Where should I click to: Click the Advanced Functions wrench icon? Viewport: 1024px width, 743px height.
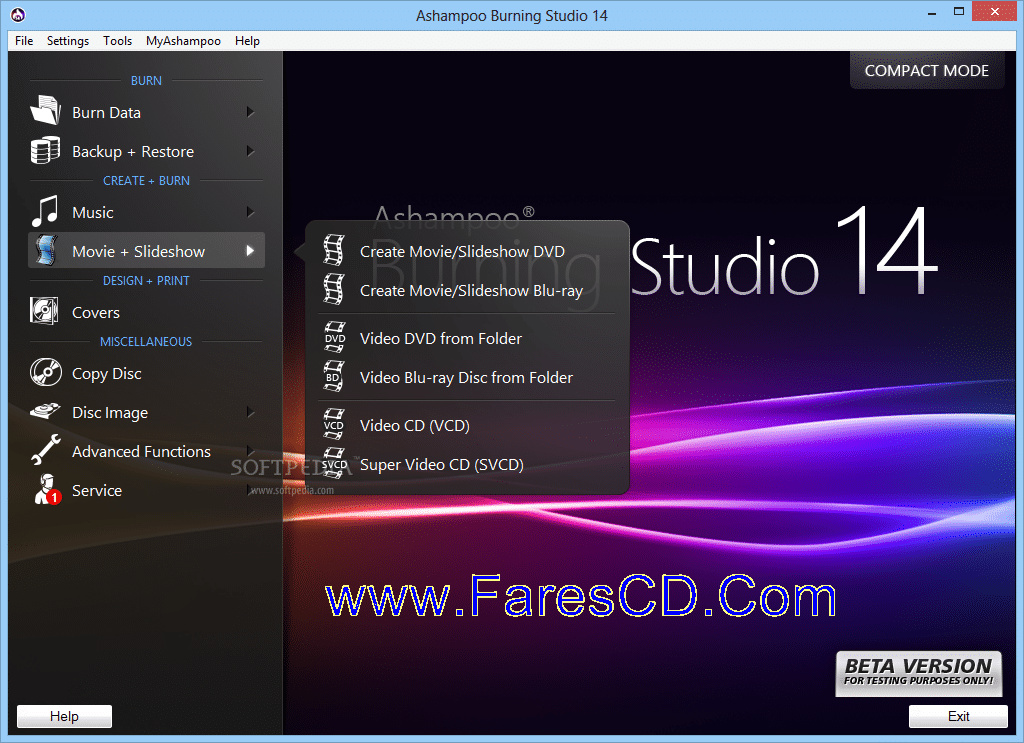tap(46, 450)
